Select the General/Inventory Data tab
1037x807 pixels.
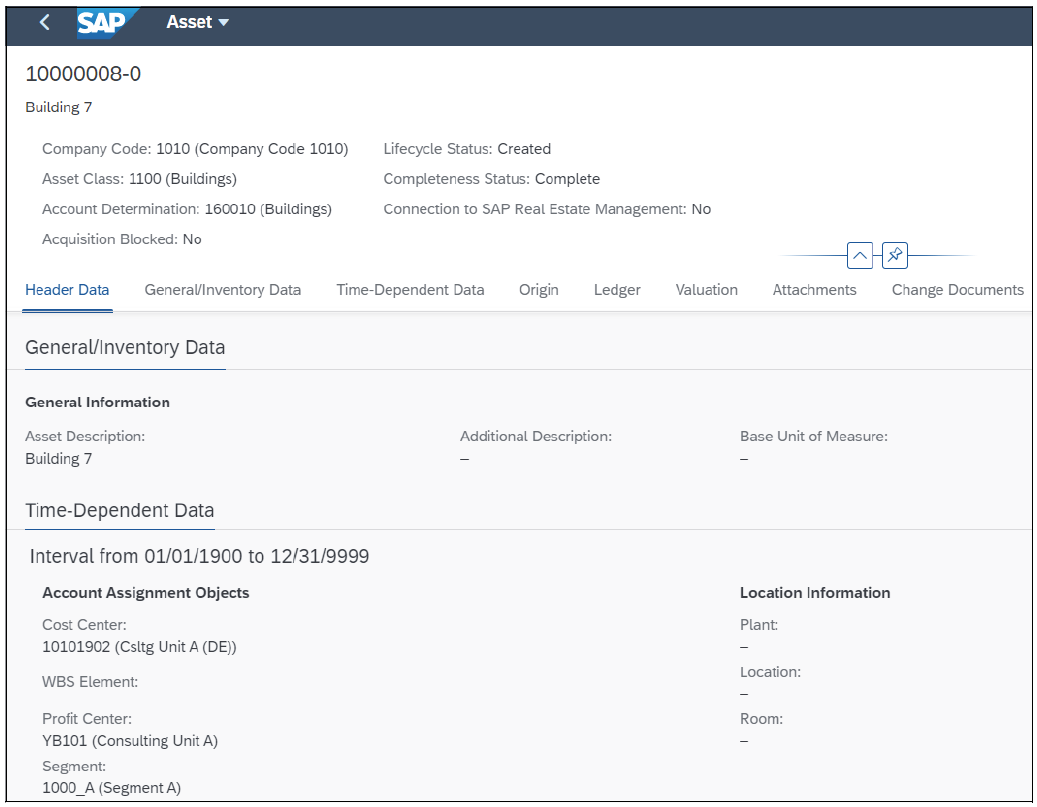[222, 290]
